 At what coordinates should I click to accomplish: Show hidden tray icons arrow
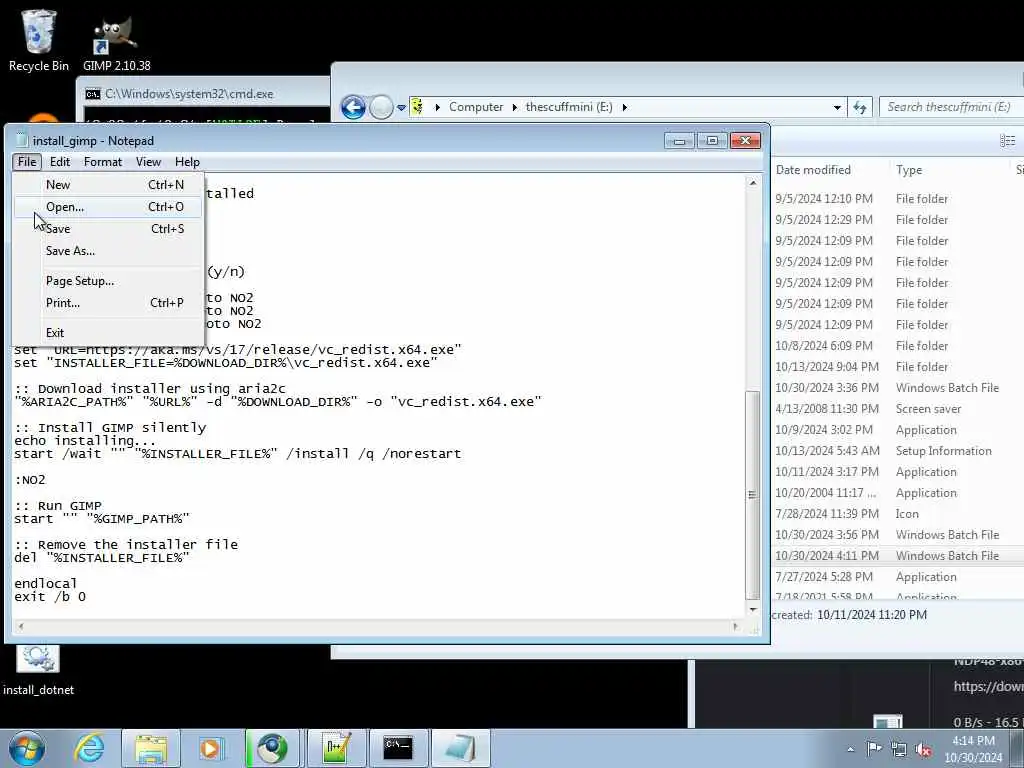click(x=850, y=749)
